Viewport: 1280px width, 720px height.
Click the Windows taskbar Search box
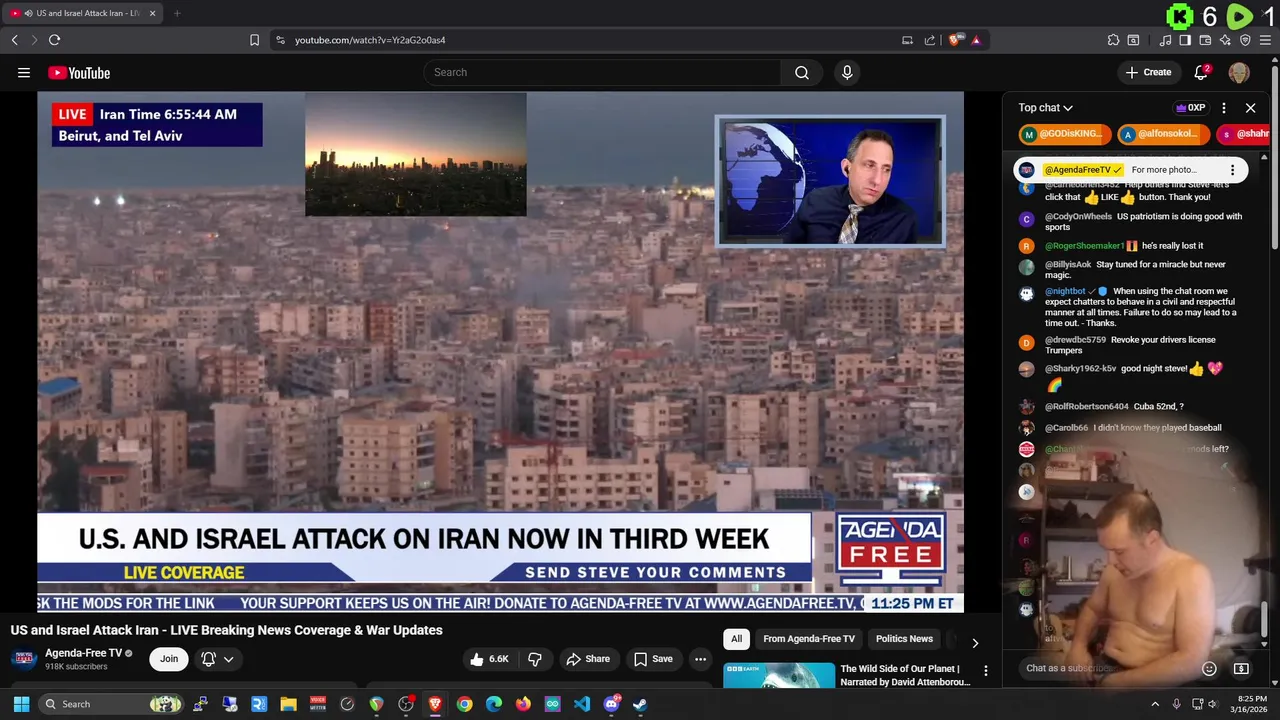[x=112, y=704]
